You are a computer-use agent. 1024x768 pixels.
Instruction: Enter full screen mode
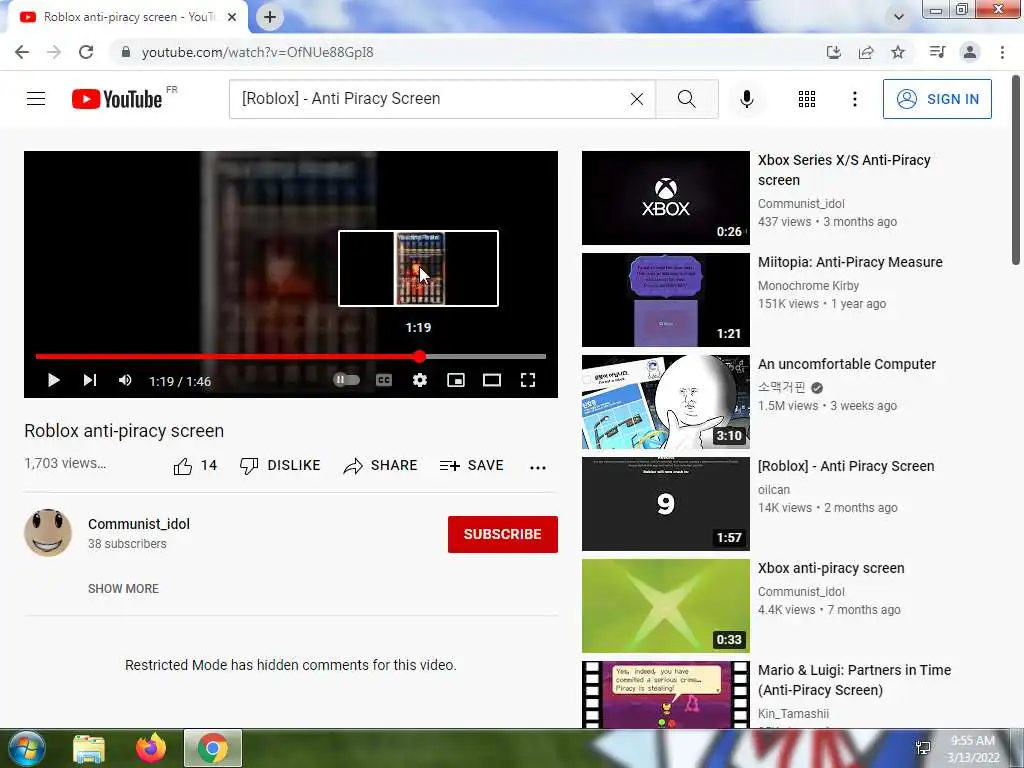pyautogui.click(x=528, y=380)
